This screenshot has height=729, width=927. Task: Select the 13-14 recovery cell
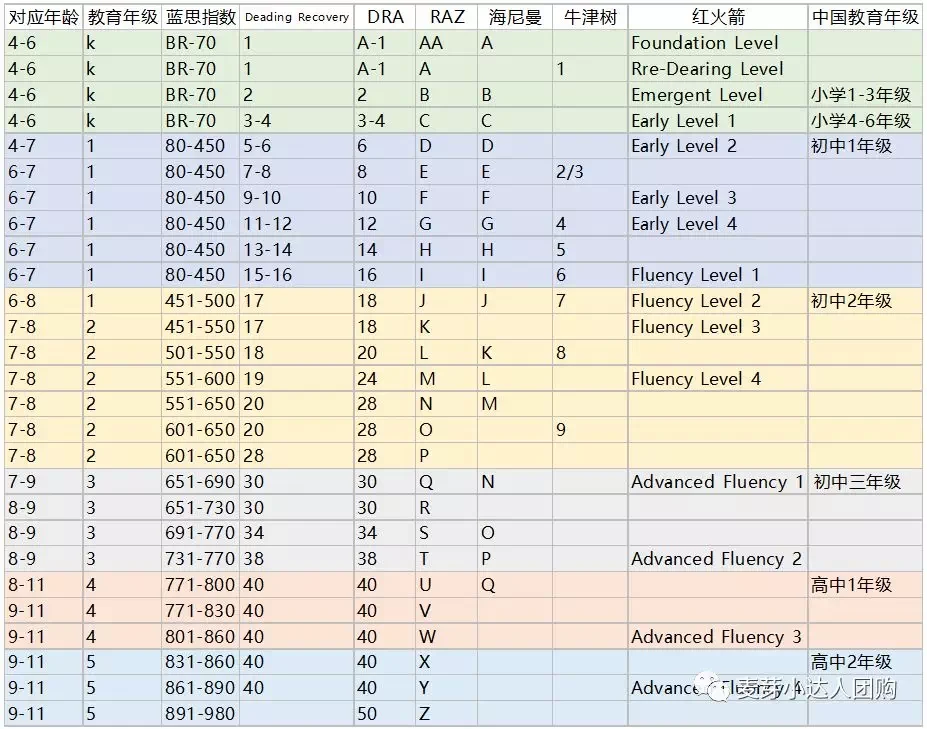pyautogui.click(x=297, y=250)
